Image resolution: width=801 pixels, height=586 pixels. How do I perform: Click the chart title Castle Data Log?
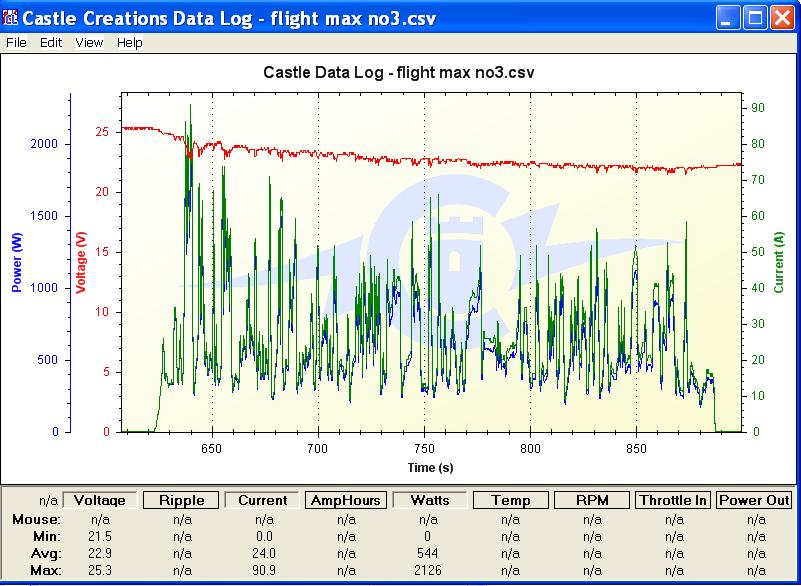pos(398,72)
